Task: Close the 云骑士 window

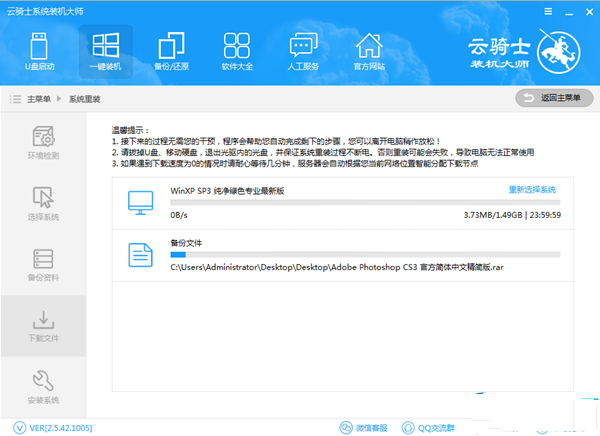Action: pos(590,12)
